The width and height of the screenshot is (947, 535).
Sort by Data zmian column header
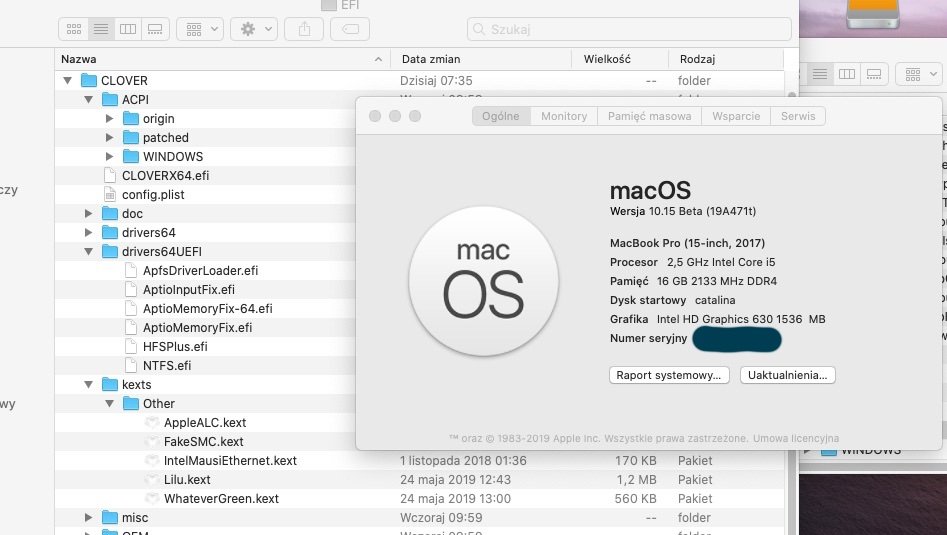(481, 59)
